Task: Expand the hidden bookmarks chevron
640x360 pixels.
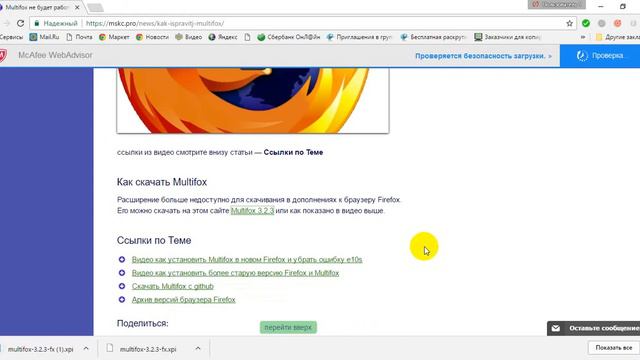Action: point(583,37)
